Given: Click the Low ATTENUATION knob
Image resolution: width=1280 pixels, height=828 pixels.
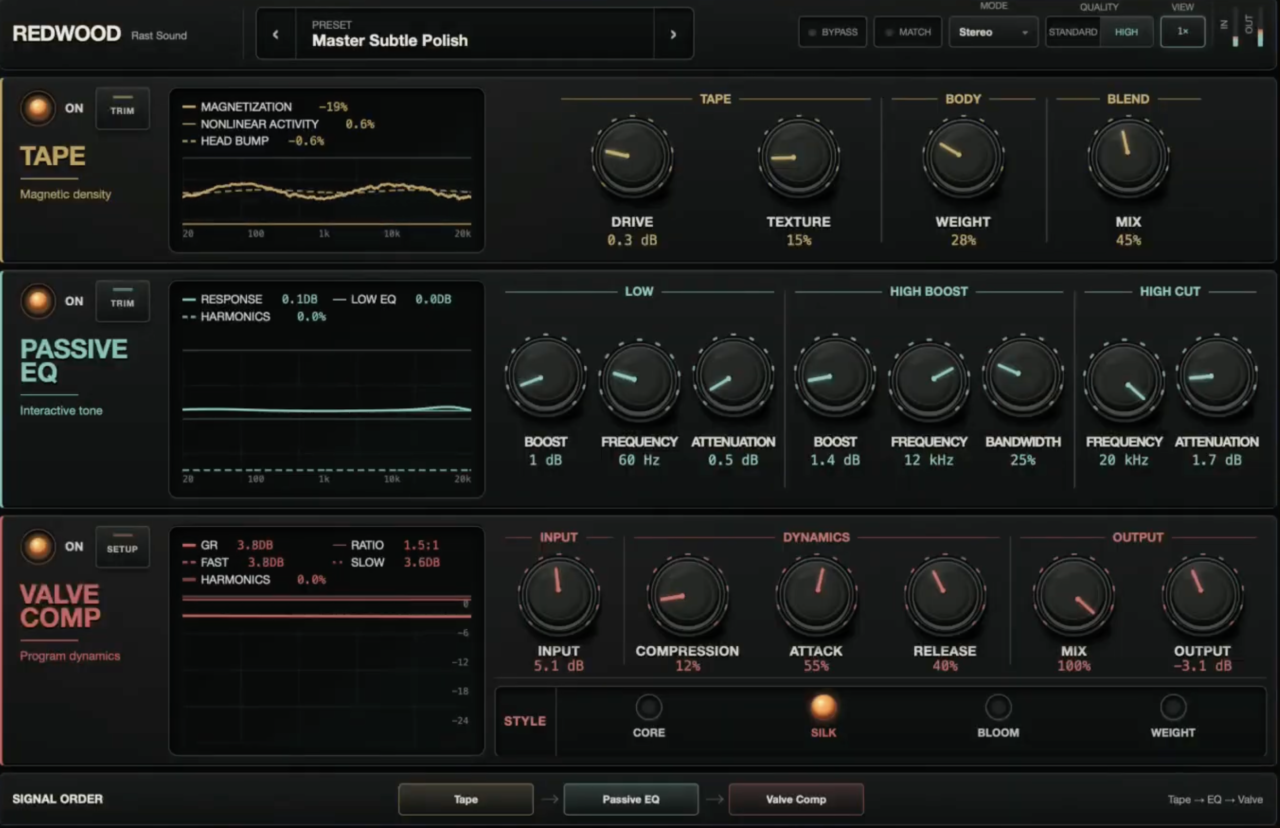Looking at the screenshot, I should tap(734, 377).
